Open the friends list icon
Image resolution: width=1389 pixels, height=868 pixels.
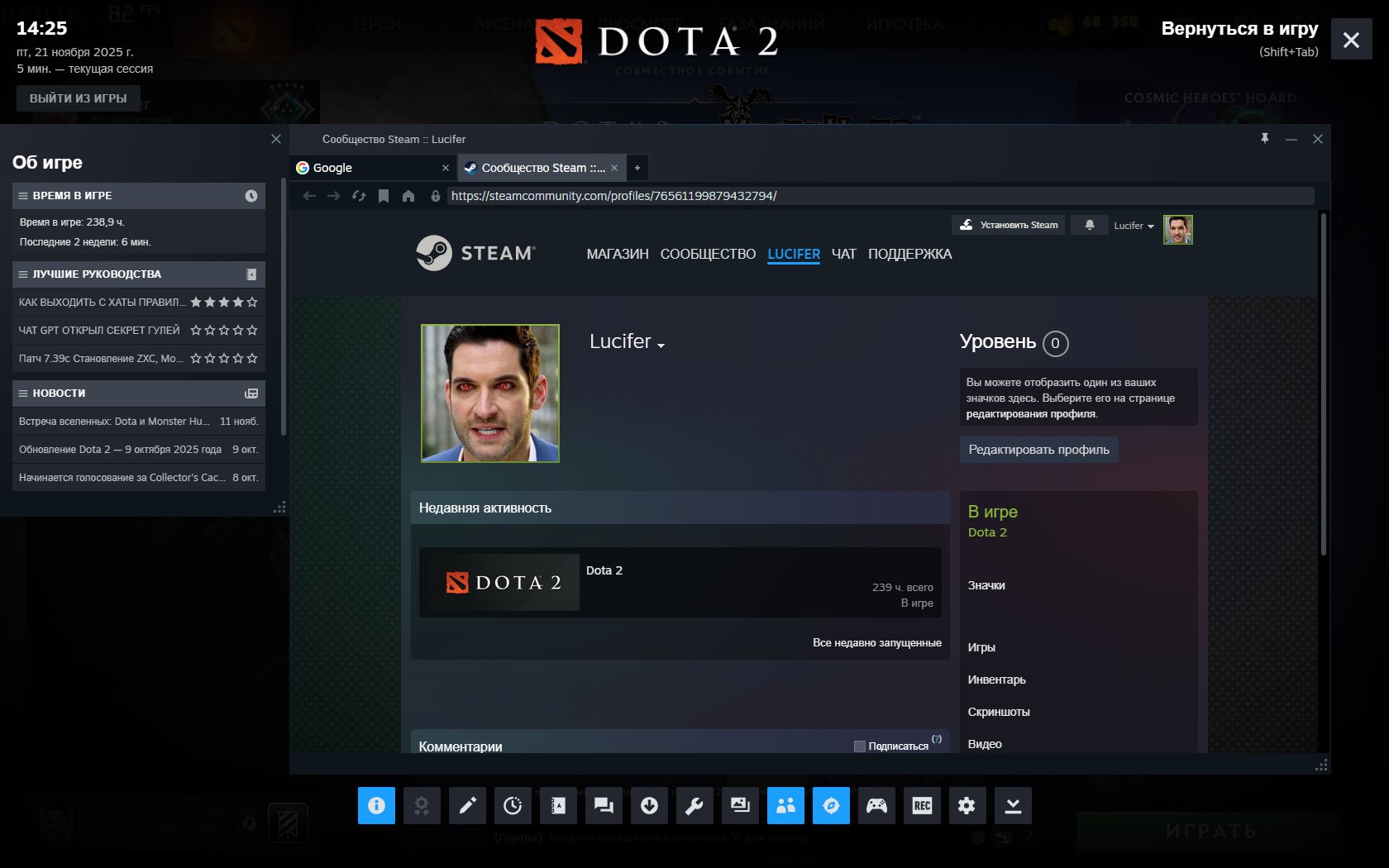785,806
